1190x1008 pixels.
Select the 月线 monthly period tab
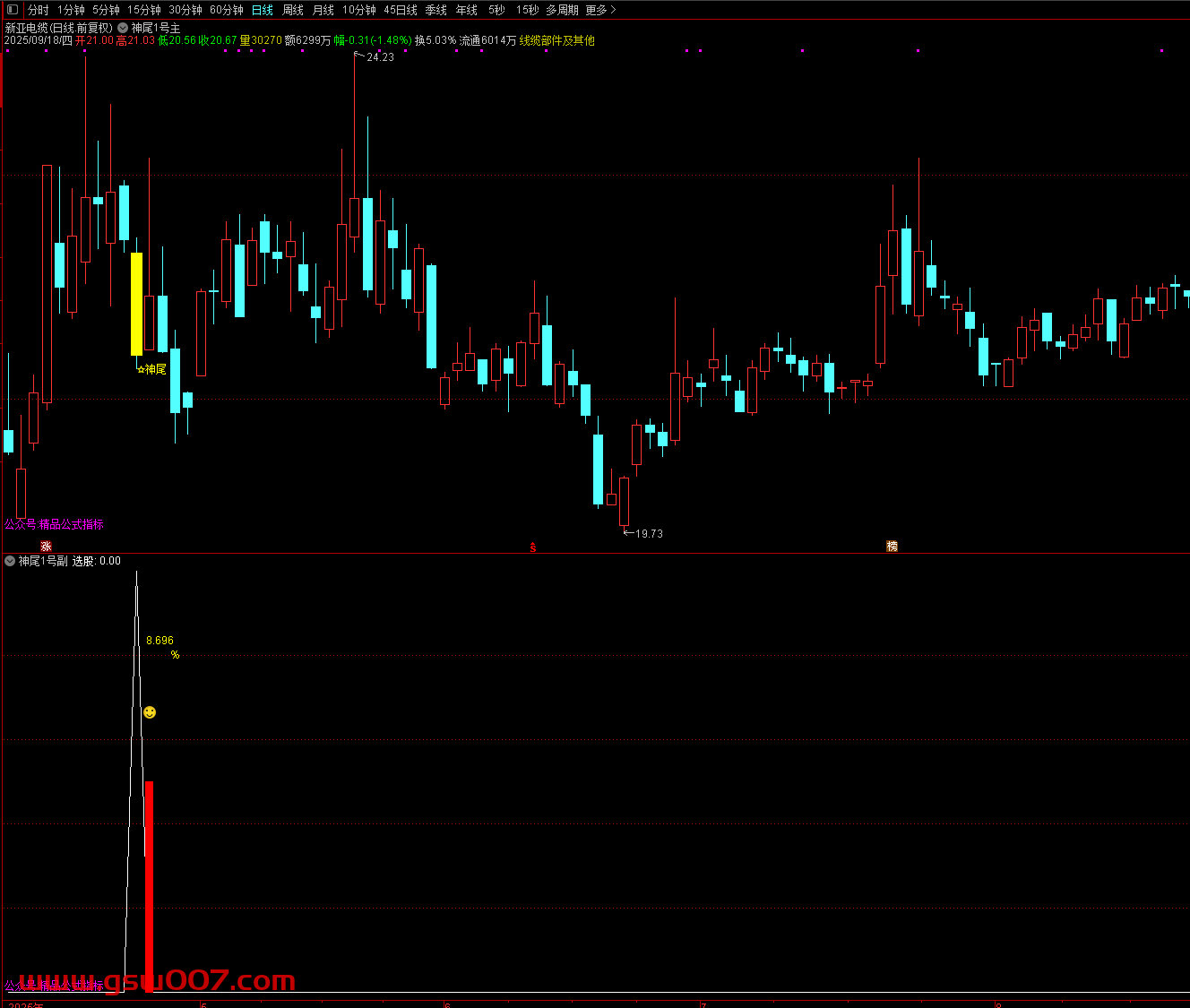point(323,10)
